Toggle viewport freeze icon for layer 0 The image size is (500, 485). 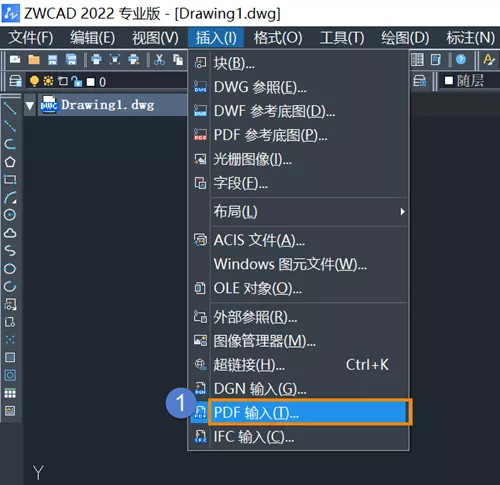pos(63,81)
